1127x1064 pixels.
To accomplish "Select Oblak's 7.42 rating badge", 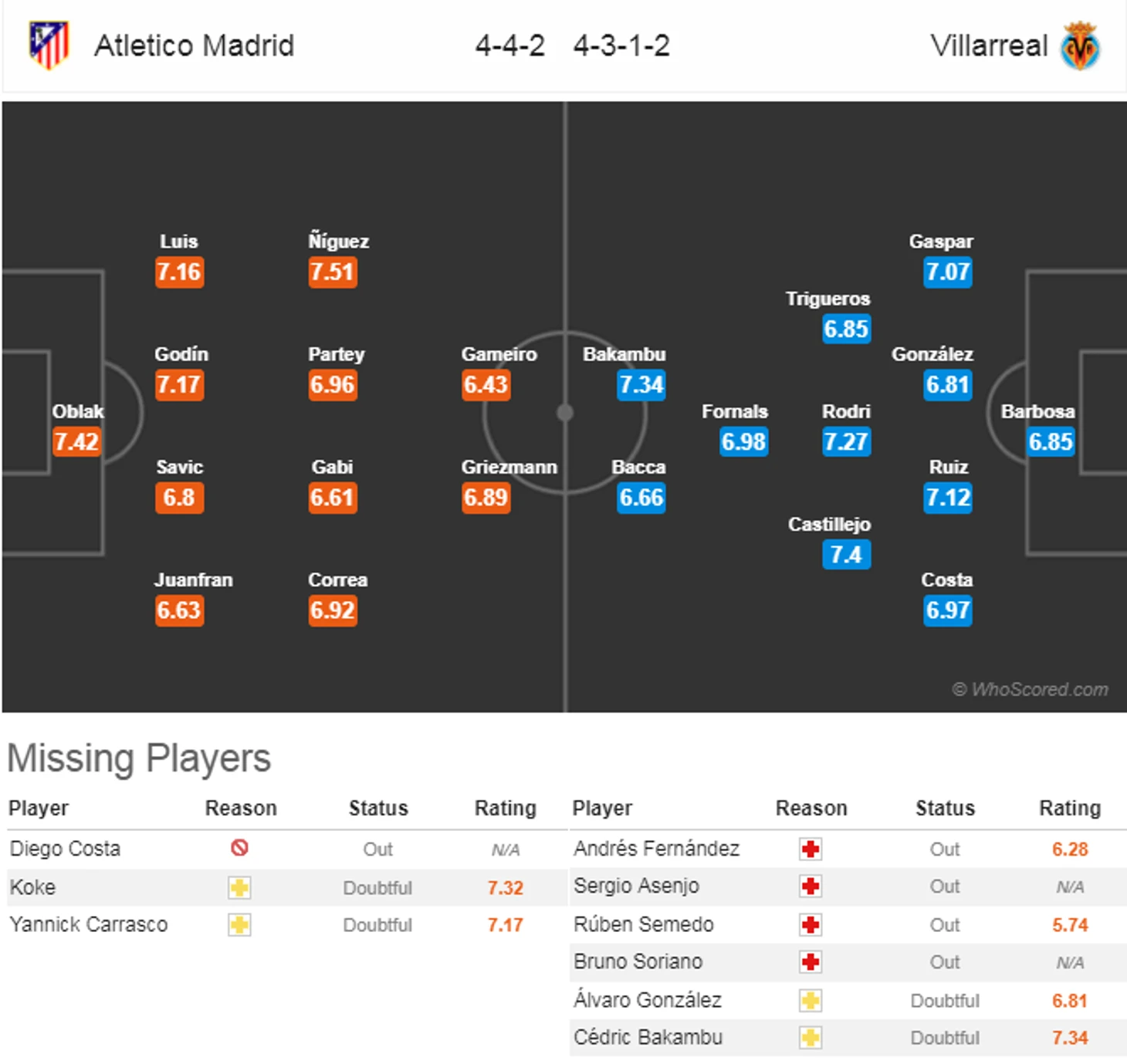I will pos(76,442).
